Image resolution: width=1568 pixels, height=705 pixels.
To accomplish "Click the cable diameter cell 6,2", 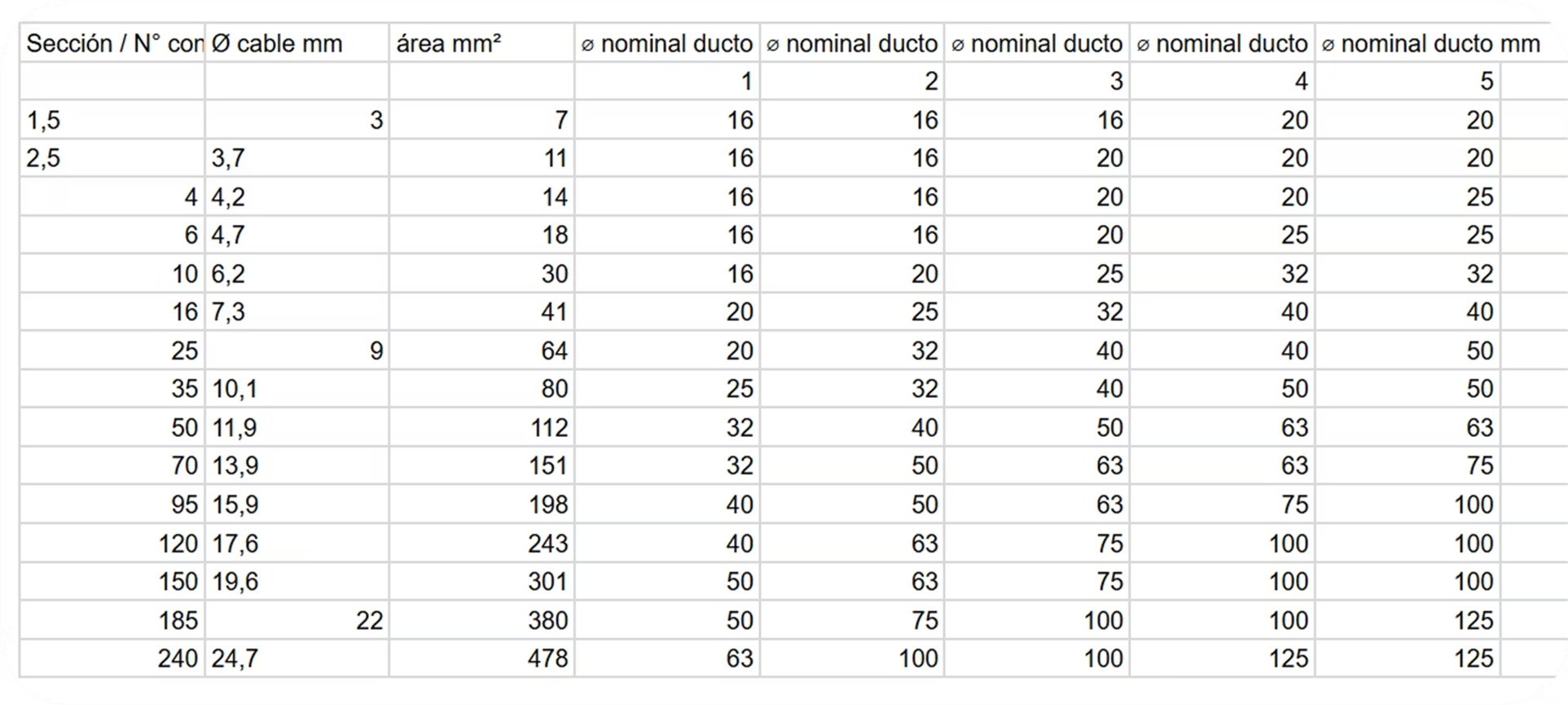I will coord(296,274).
